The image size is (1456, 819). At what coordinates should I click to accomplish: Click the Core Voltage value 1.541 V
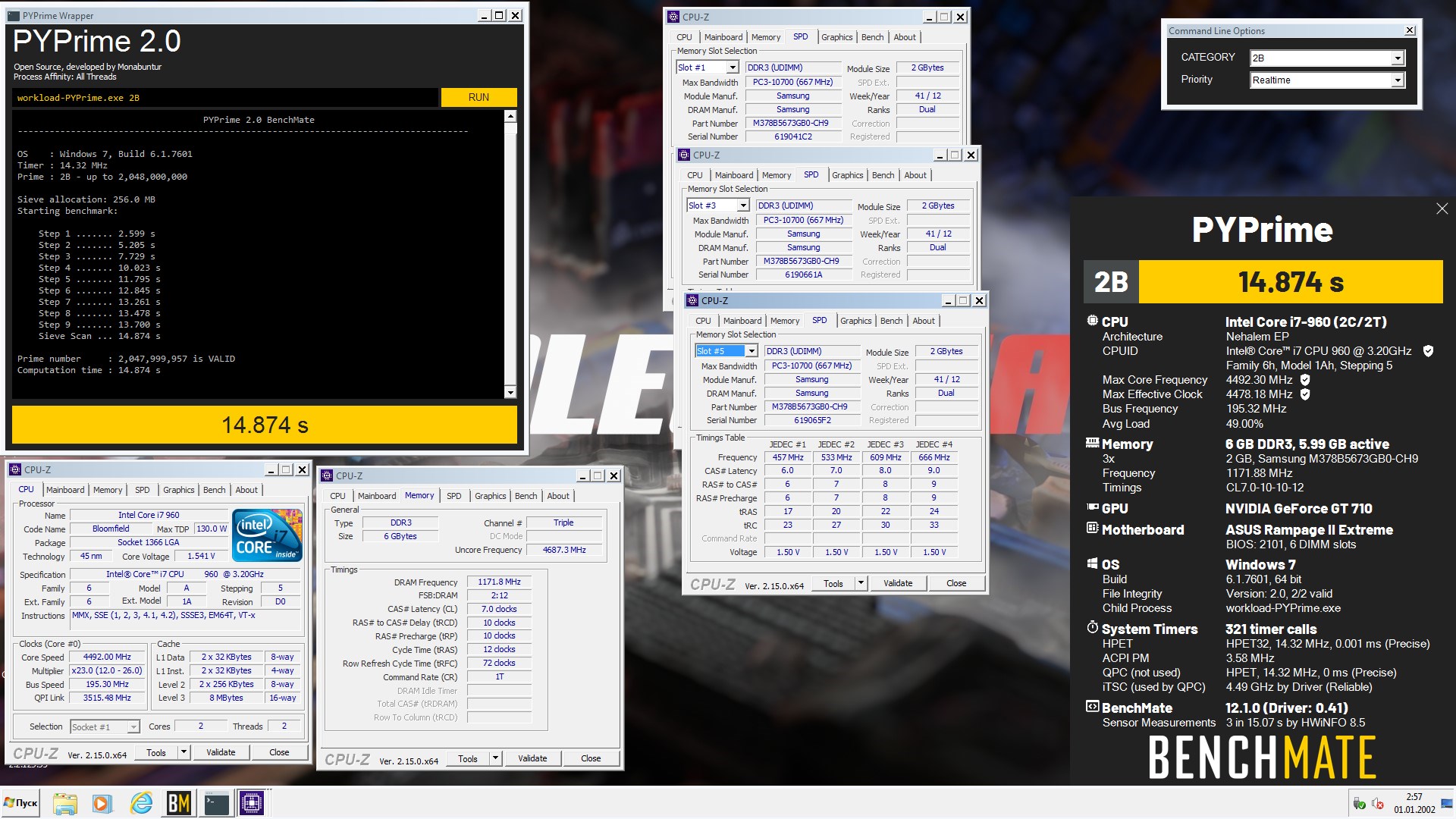click(201, 556)
